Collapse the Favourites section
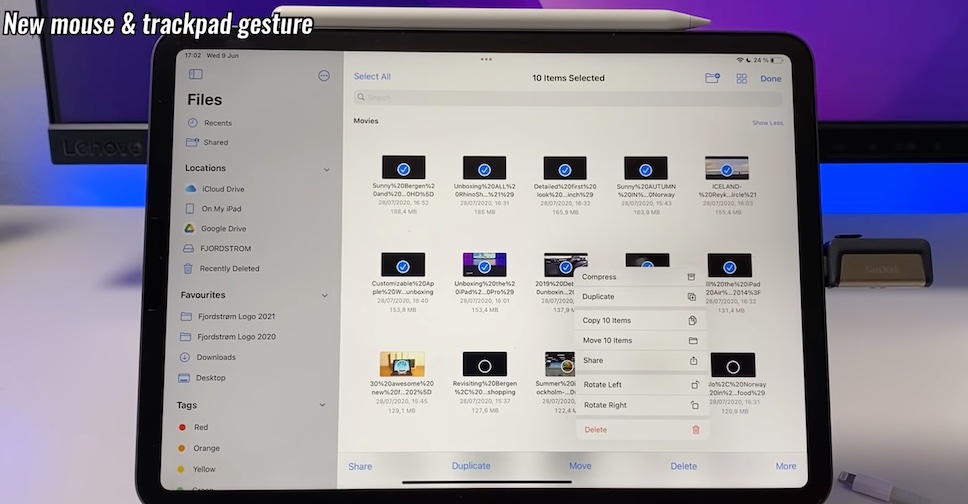The height and width of the screenshot is (504, 968). pyautogui.click(x=325, y=296)
